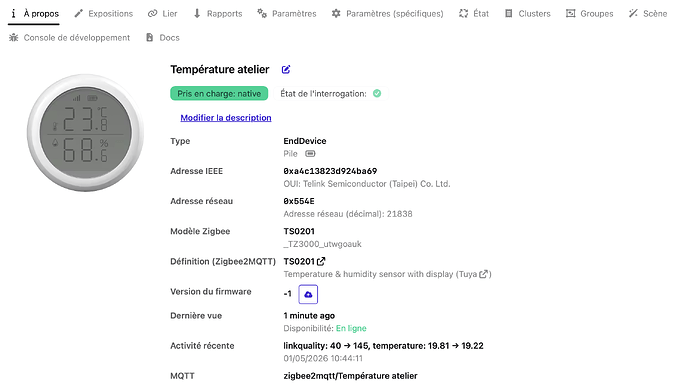This screenshot has width=690, height=388.
Task: Open the Tuya vendor external link
Action: click(483, 274)
